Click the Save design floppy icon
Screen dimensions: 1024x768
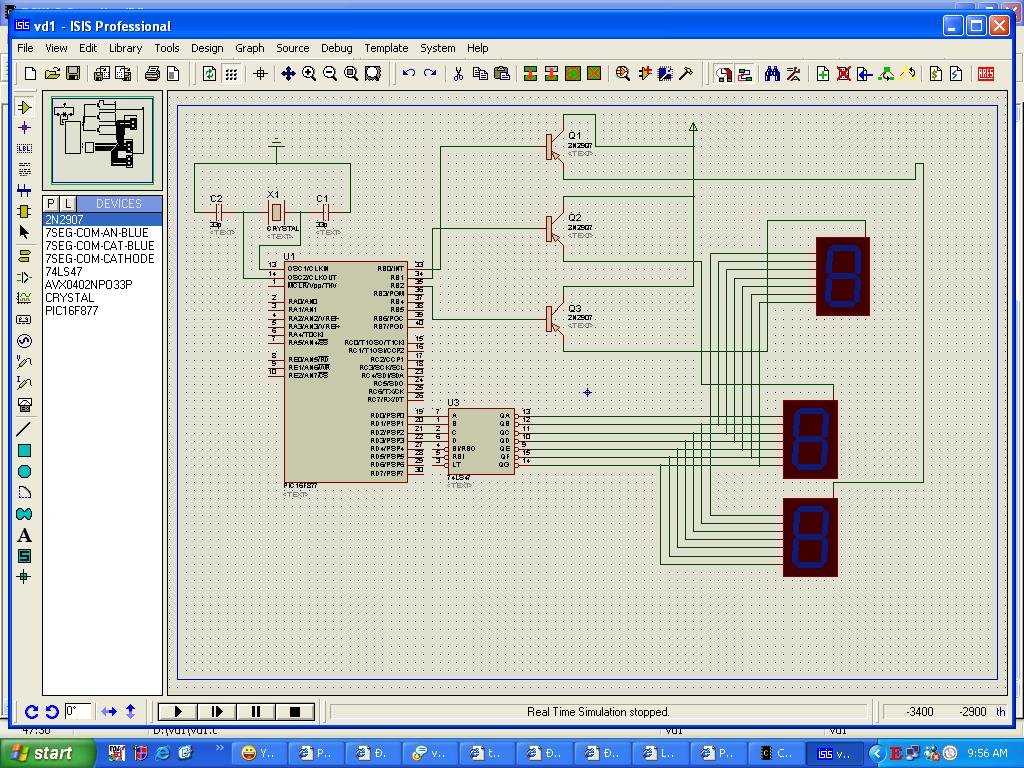(x=73, y=74)
